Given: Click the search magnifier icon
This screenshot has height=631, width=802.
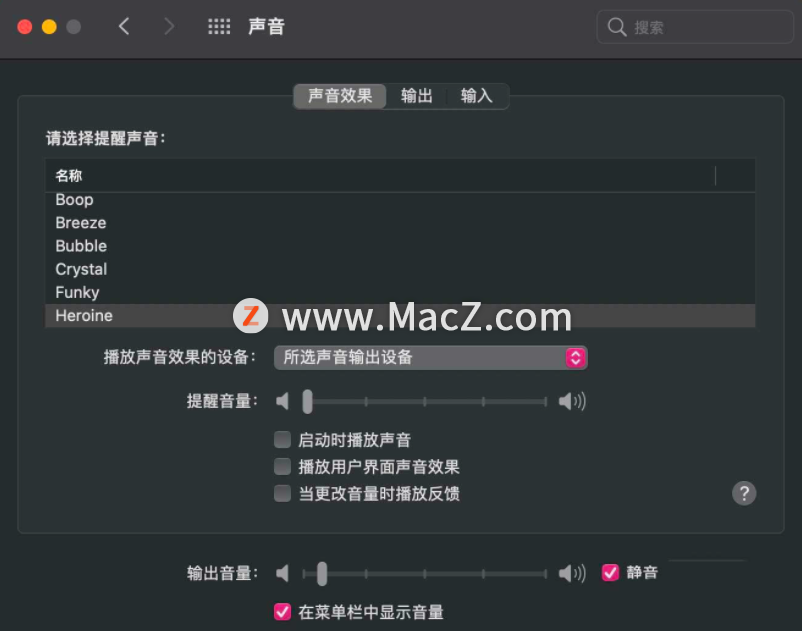Looking at the screenshot, I should (617, 27).
